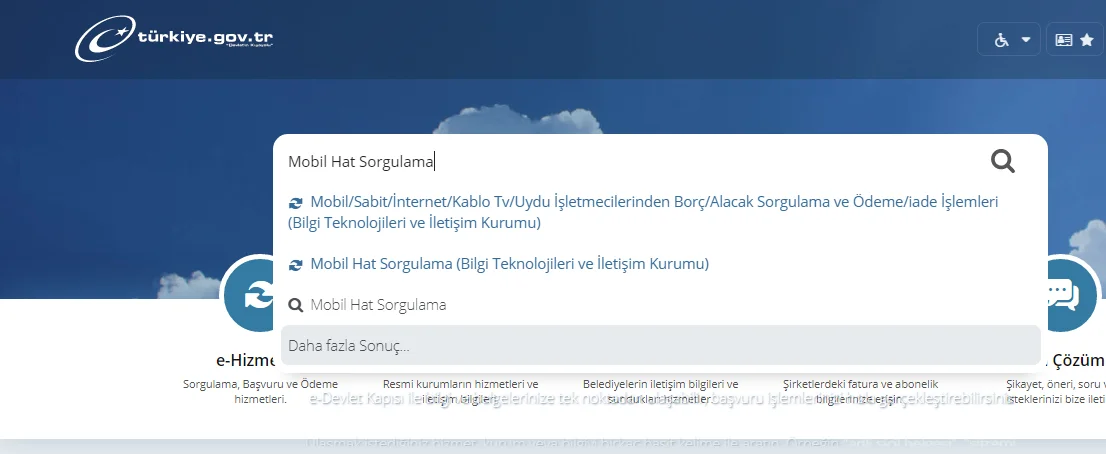The image size is (1106, 454).
Task: Click the türkiye.gov.tr logo
Action: [x=174, y=38]
